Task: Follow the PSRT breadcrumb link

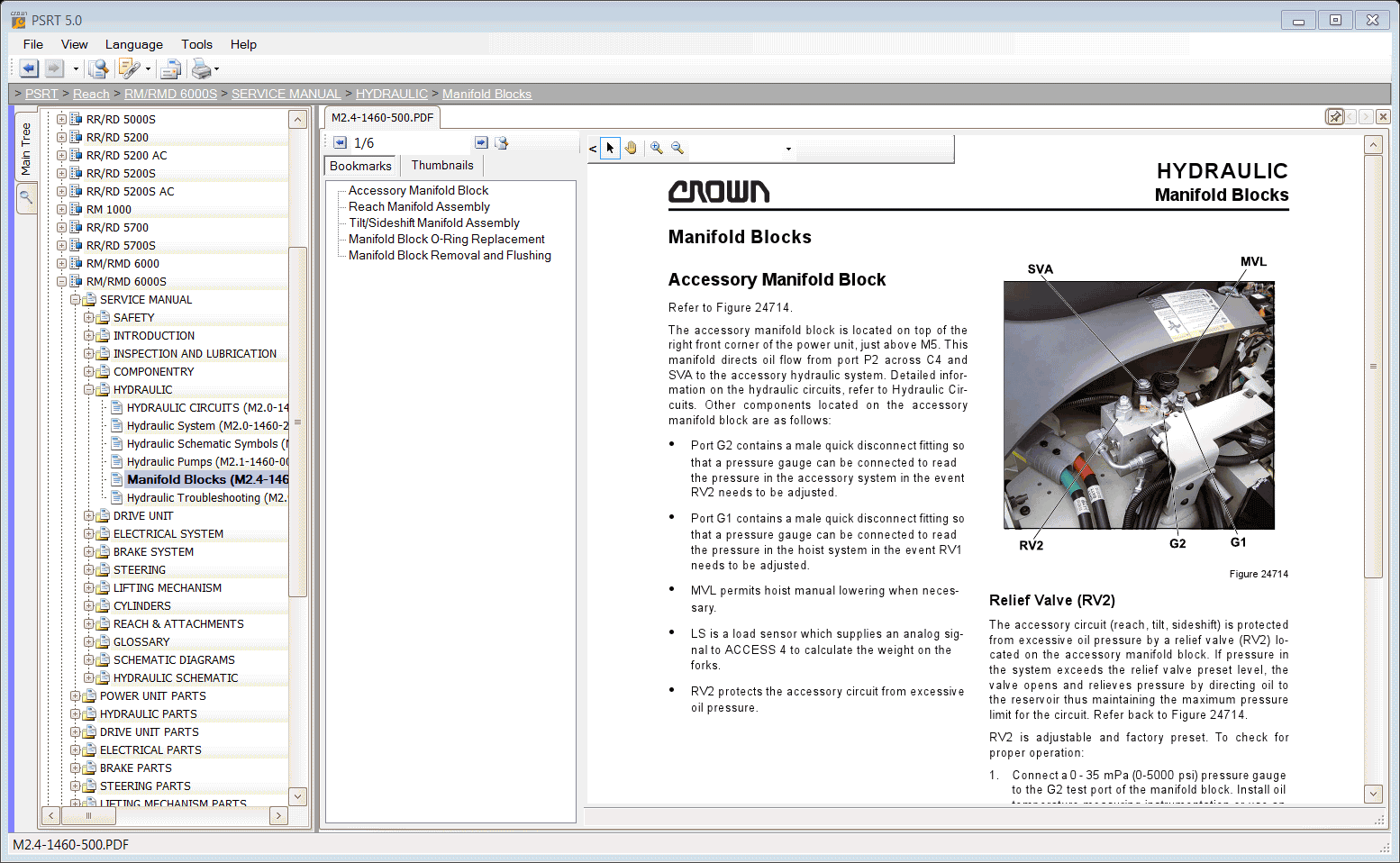Action: (41, 94)
